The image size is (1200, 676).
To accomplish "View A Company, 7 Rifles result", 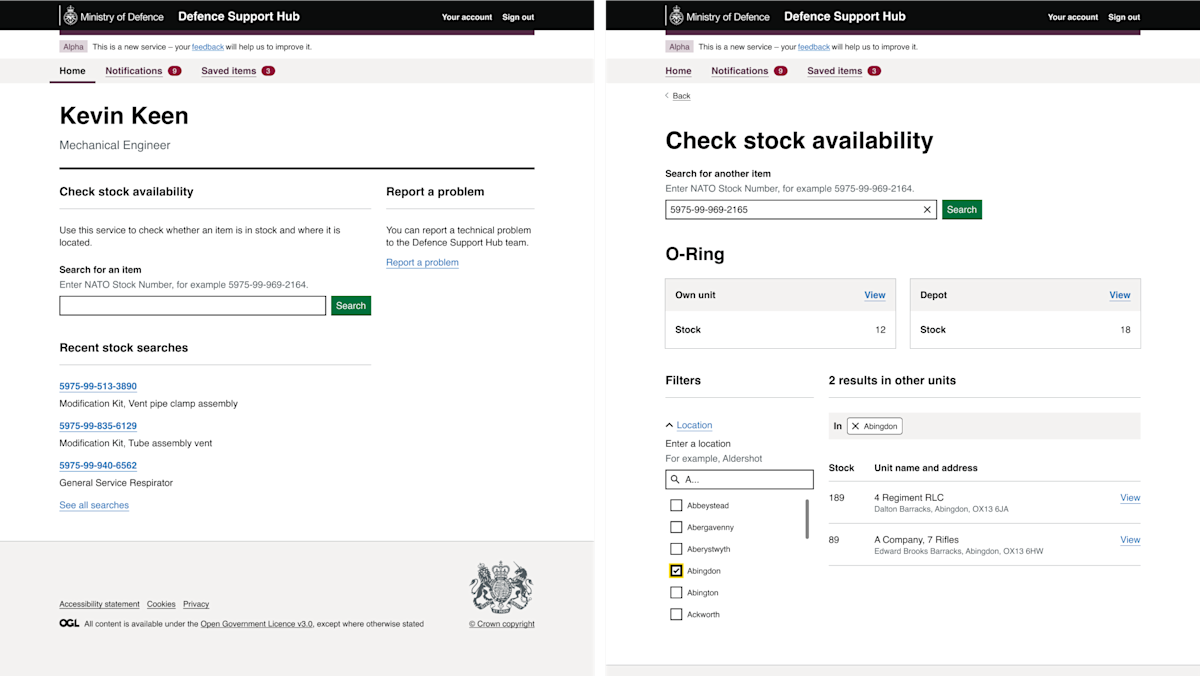I will point(1130,540).
